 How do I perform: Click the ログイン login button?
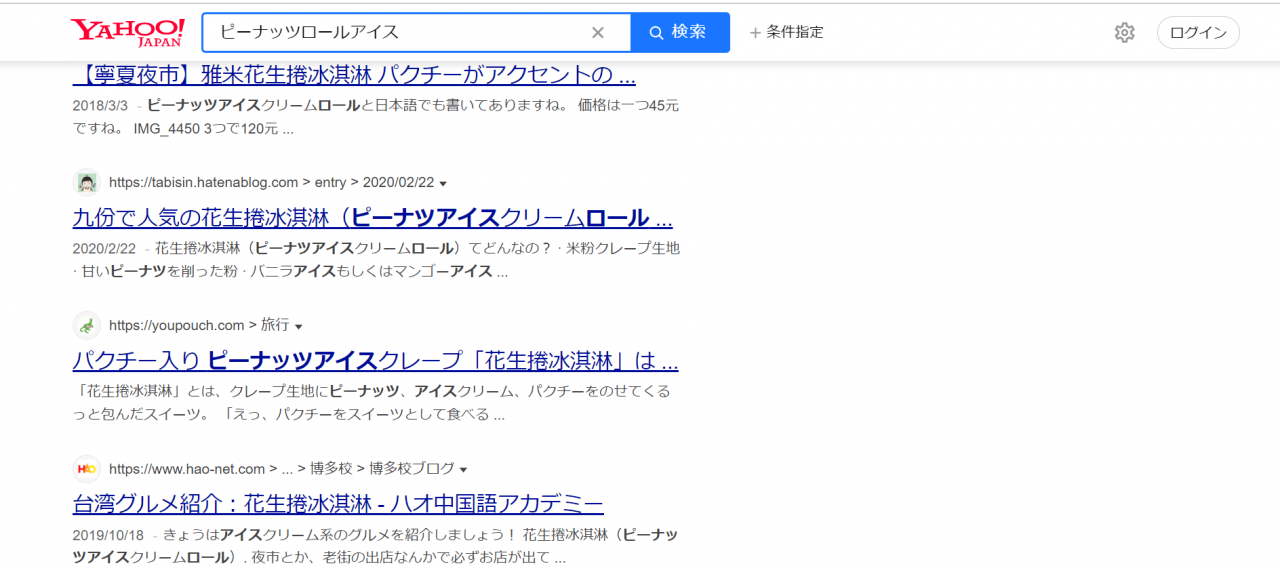click(x=1198, y=32)
